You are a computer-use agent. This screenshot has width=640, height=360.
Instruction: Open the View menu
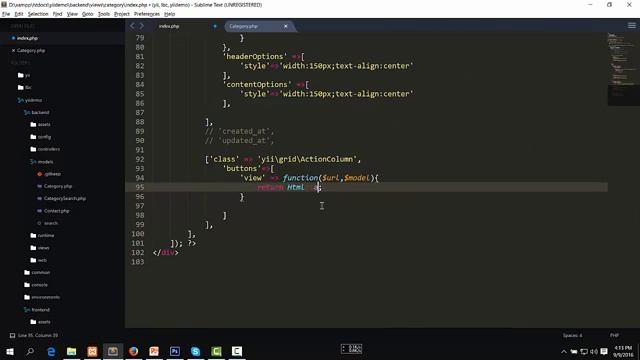(x=72, y=14)
